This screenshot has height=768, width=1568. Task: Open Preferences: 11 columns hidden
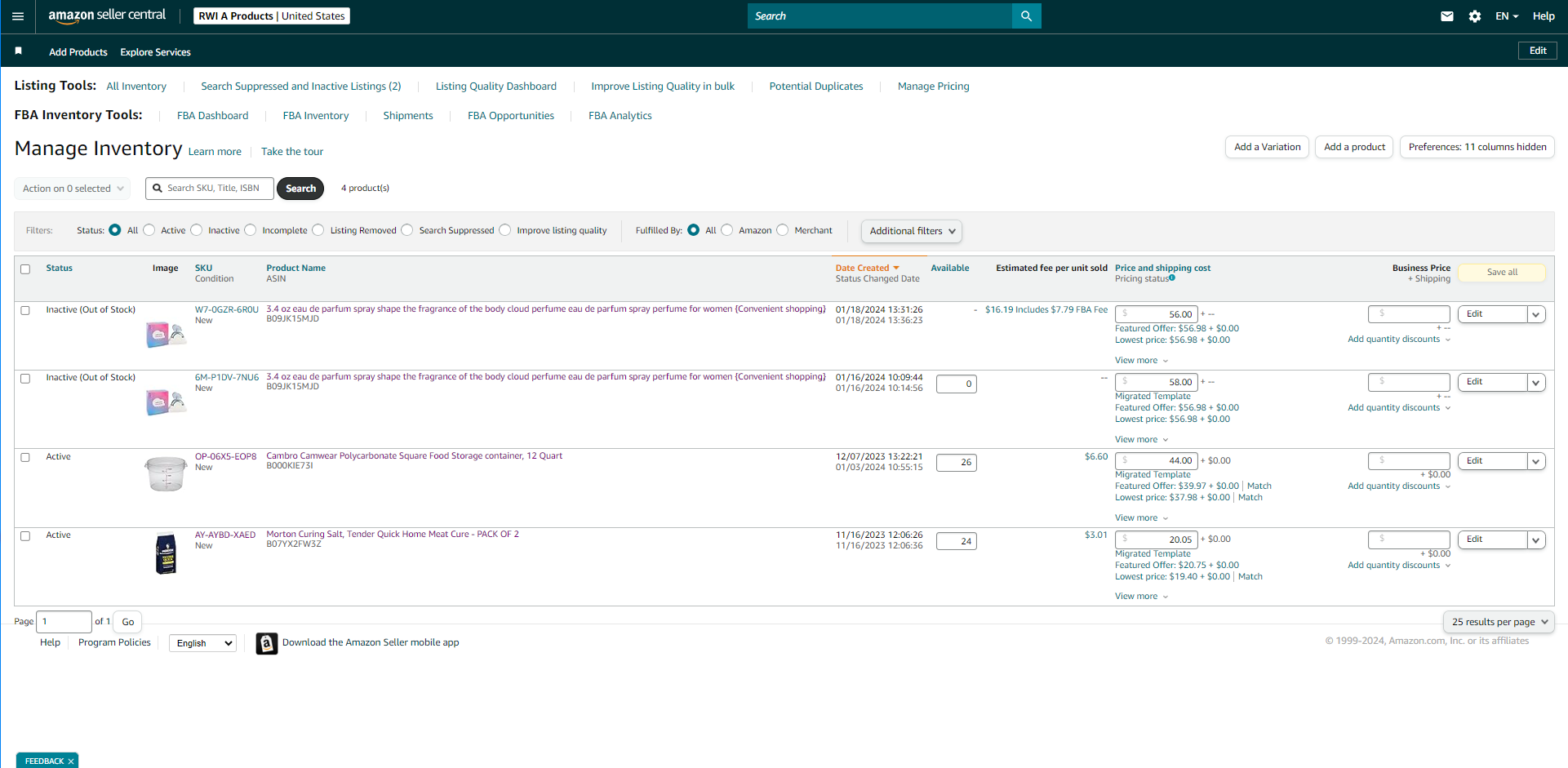pos(1477,147)
